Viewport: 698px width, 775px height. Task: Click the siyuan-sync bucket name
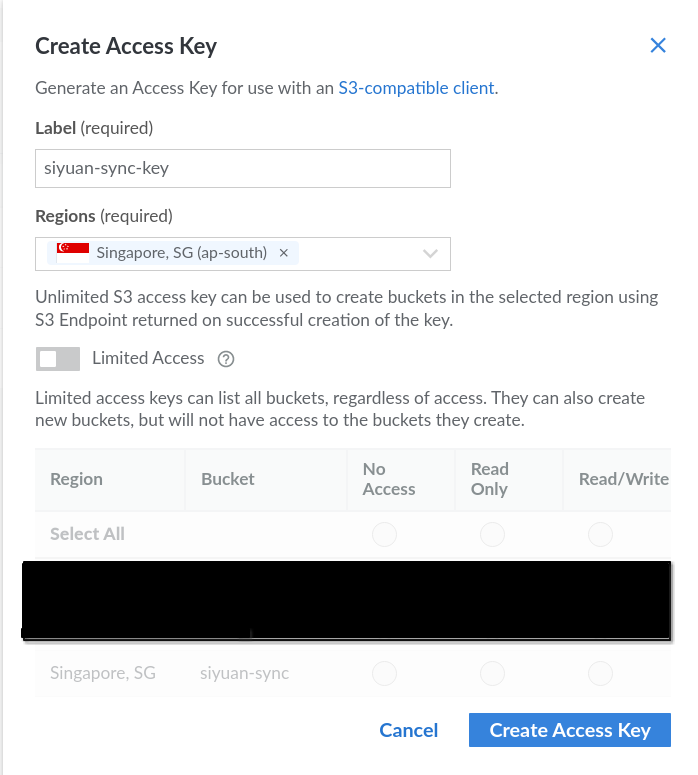(245, 673)
